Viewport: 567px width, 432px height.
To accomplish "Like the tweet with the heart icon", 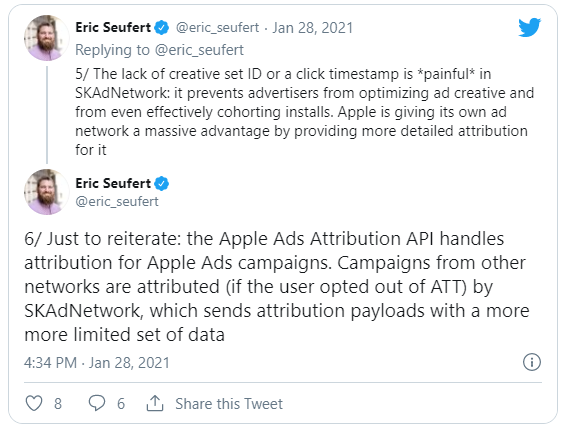I will coord(34,403).
